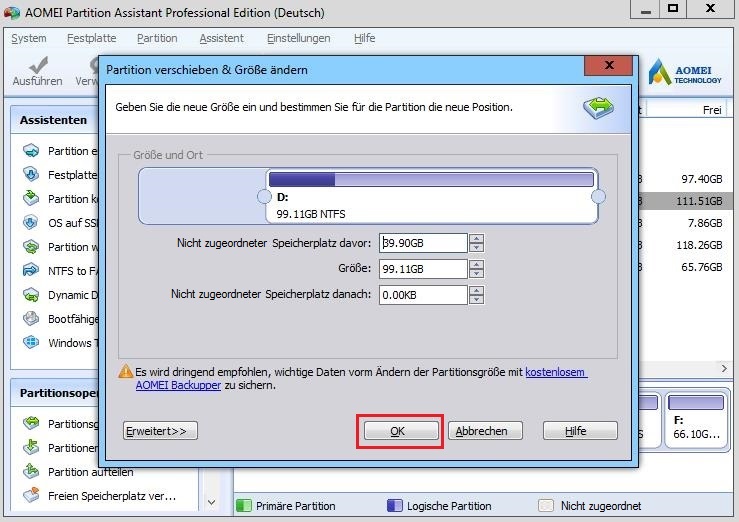739x522 pixels.
Task: Click the Primäre Partition legend swatch
Action: tap(244, 506)
